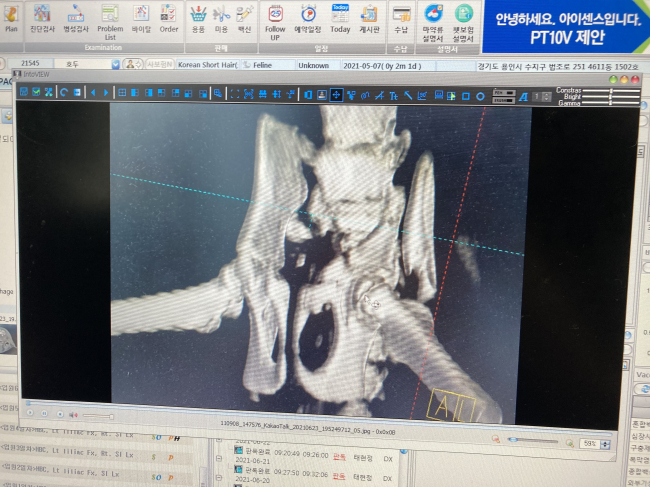Click the stop button in playback bar

[x=59, y=414]
